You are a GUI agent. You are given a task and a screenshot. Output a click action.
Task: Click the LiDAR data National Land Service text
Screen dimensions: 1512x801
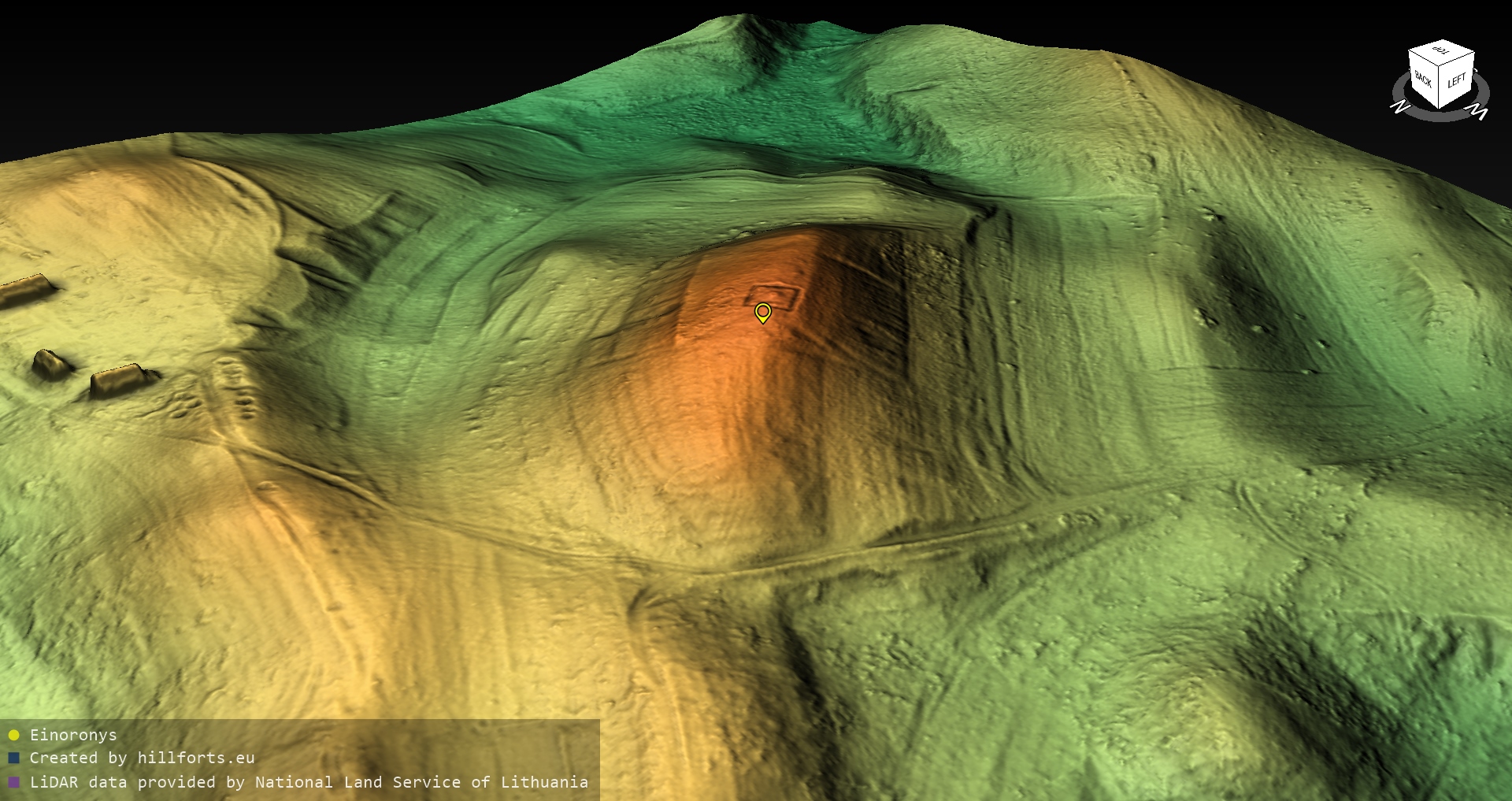309,783
